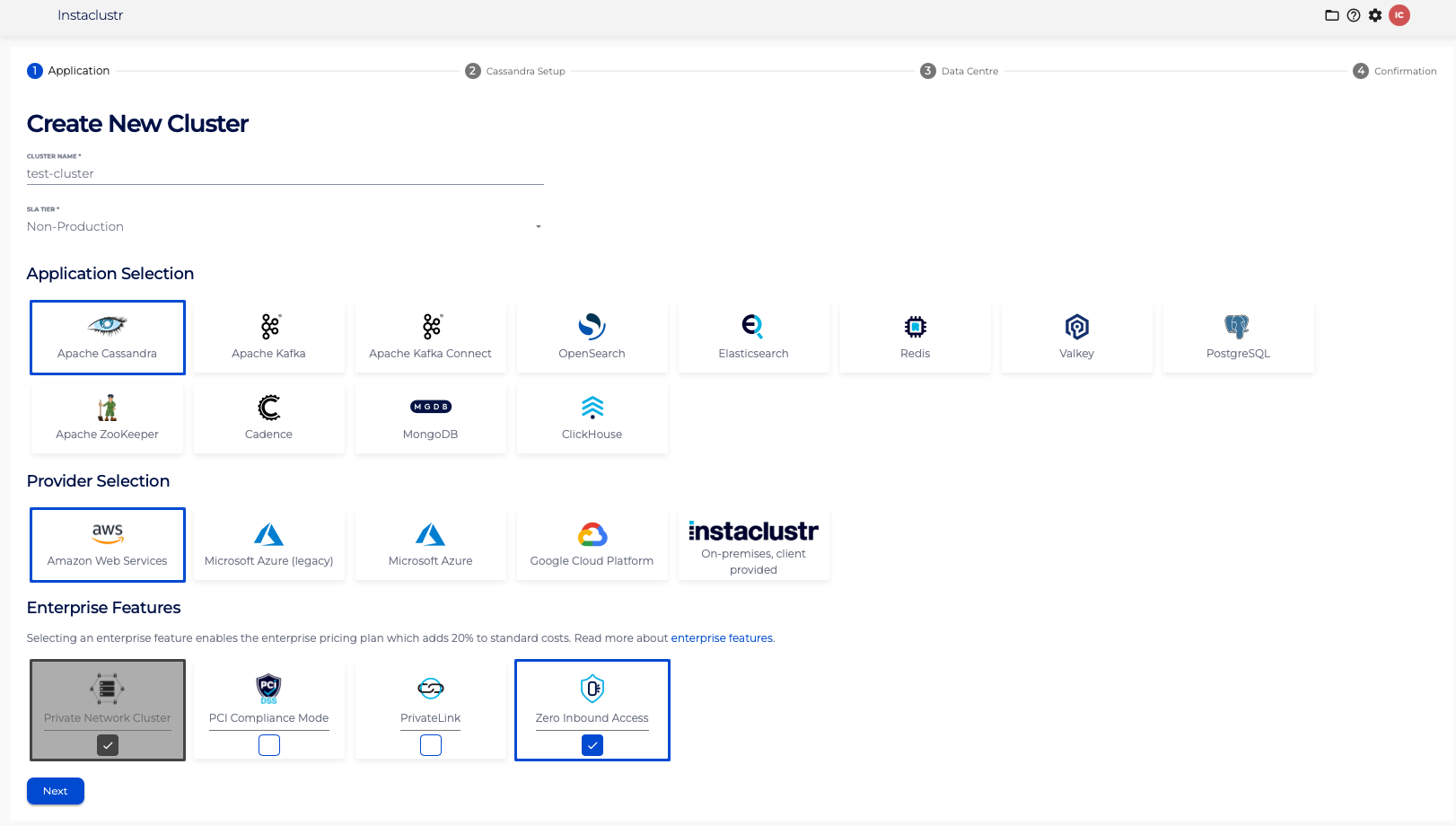Jump to the Confirmation step
Viewport: 1456px width, 826px height.
click(1395, 71)
